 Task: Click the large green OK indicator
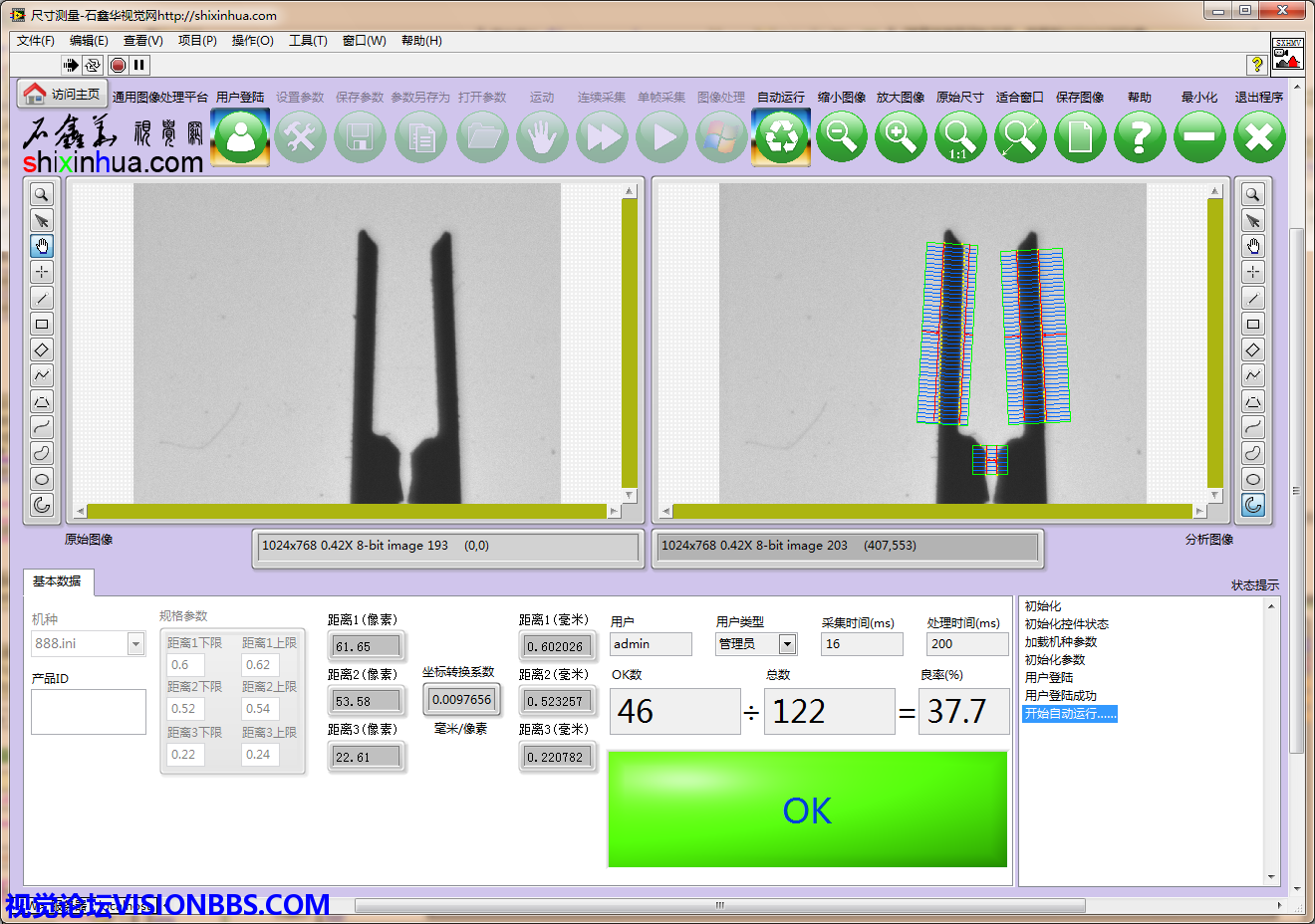(807, 809)
